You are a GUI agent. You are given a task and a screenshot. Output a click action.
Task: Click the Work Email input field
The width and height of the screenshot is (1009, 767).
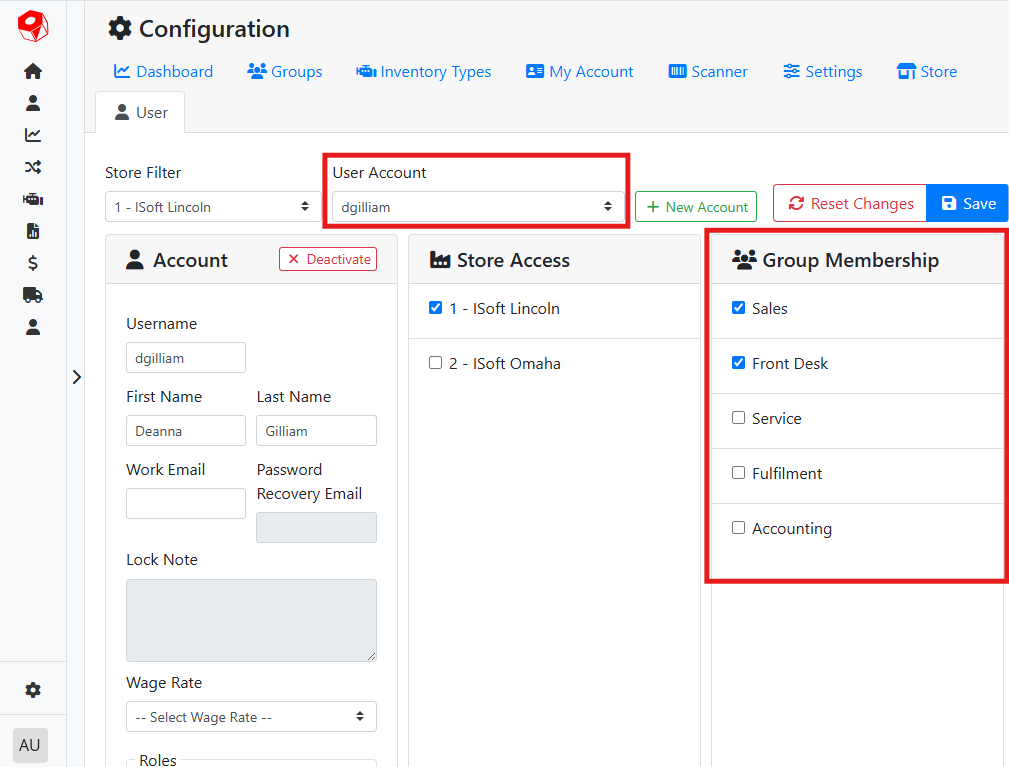(185, 503)
